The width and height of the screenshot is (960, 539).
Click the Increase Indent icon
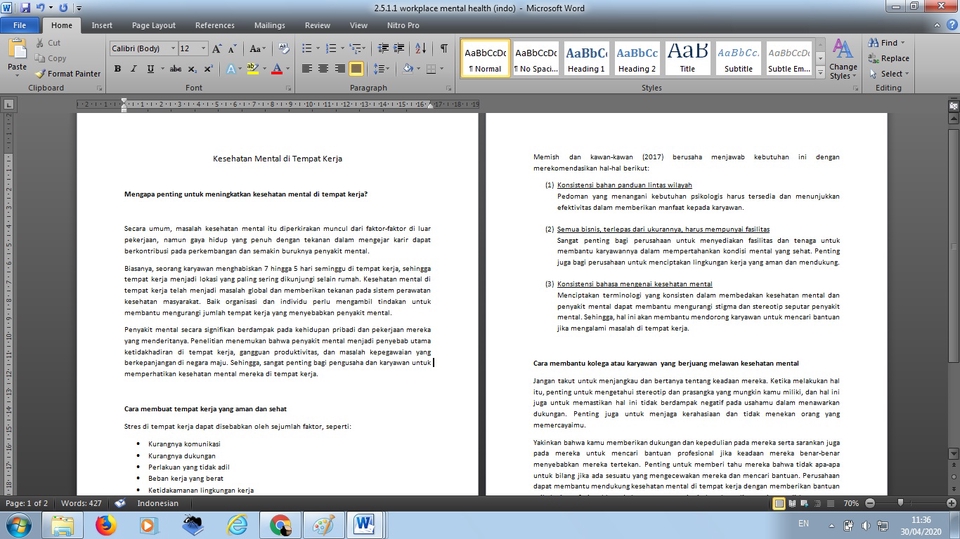coord(399,48)
